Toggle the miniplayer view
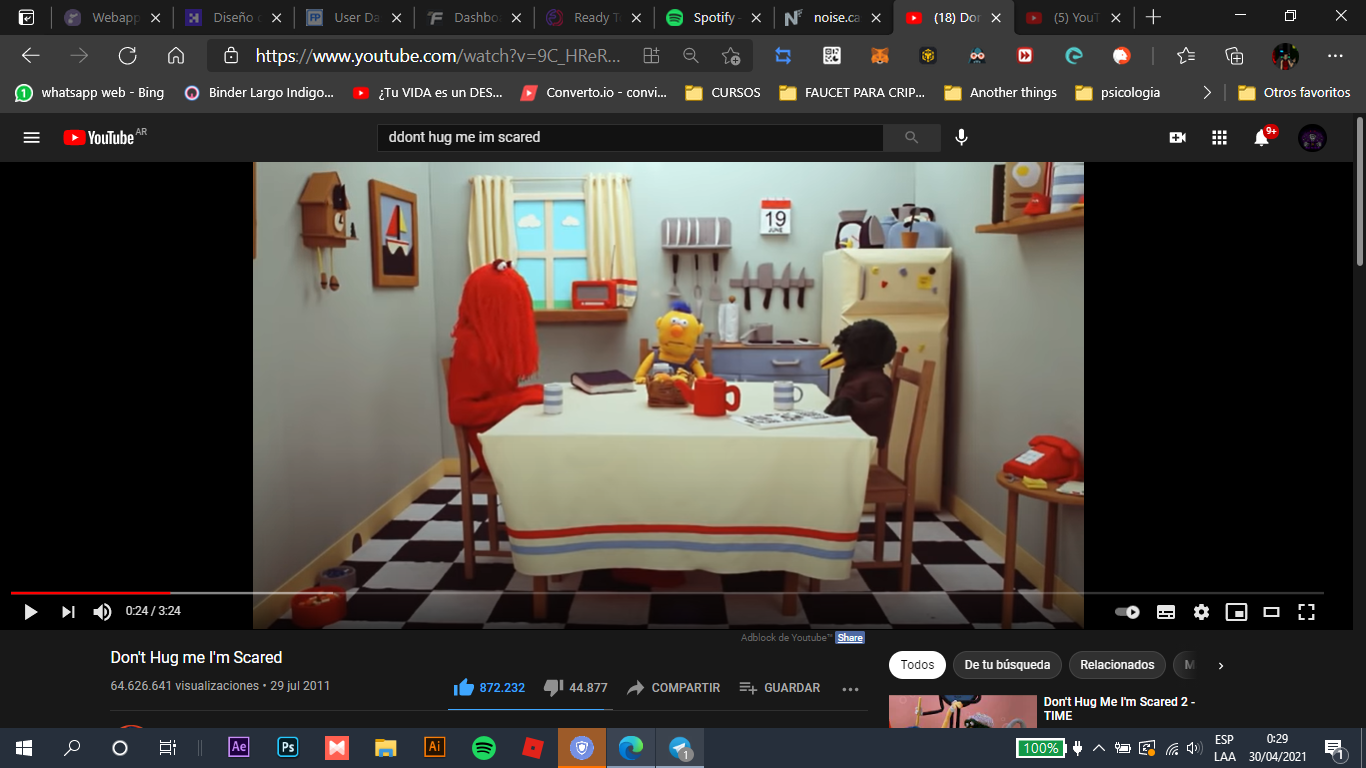 (1237, 612)
